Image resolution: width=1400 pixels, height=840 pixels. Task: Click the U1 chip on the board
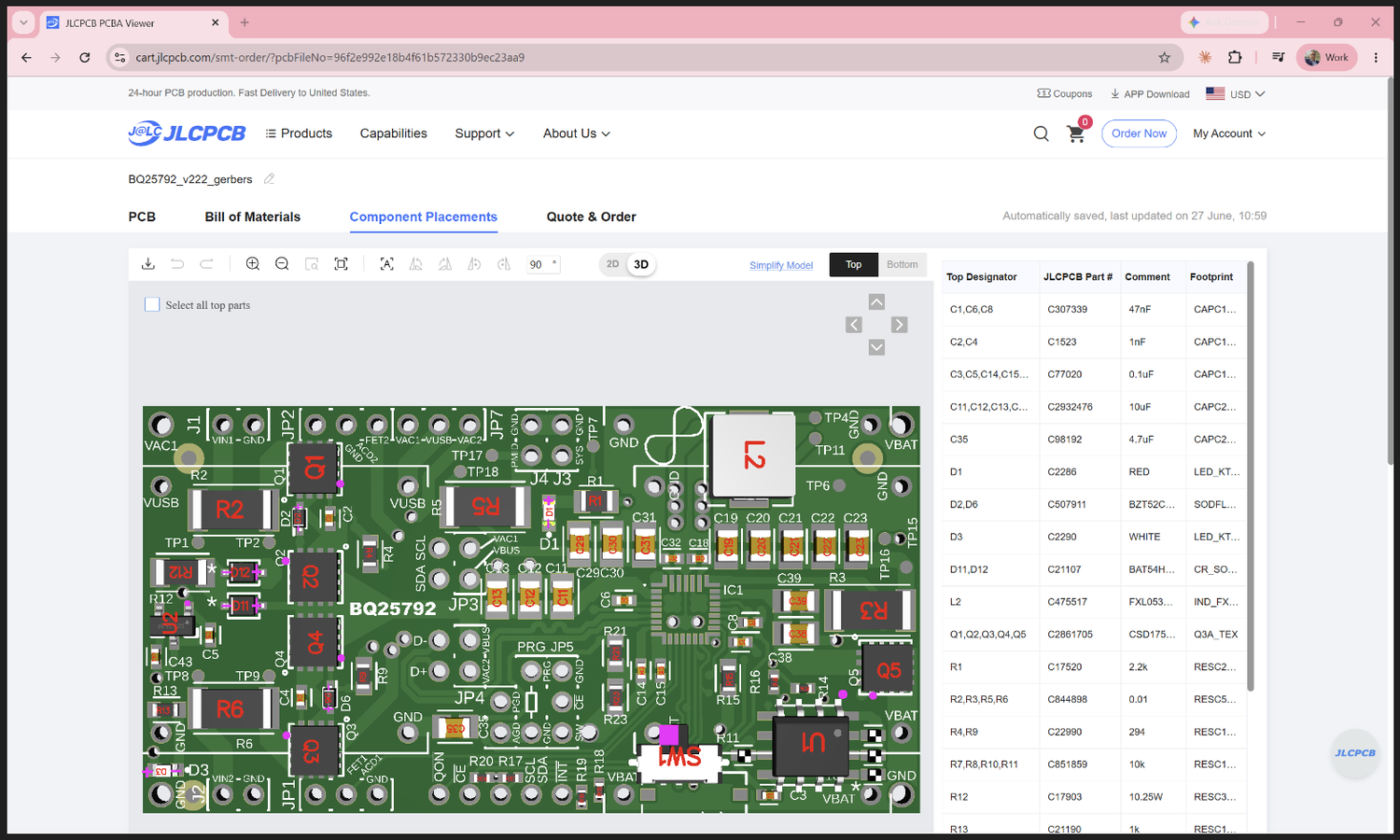click(x=811, y=744)
